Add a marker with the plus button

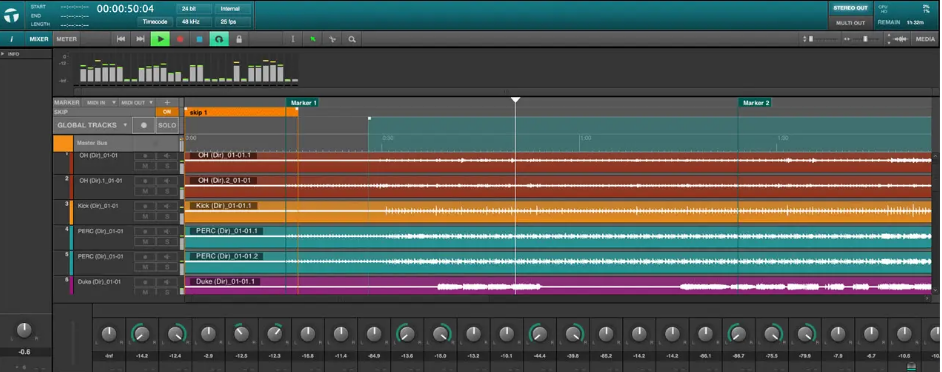(x=168, y=103)
